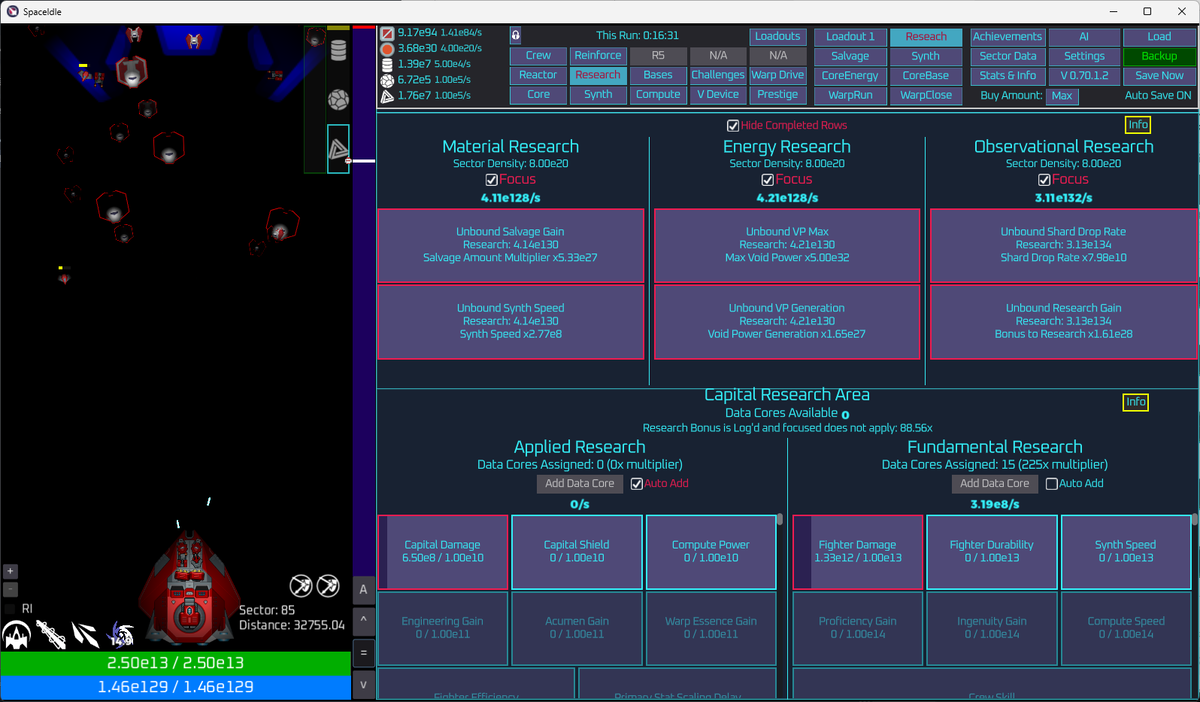Screen dimensions: 1200x702
Task: Toggle Material Research Focus checkbox
Action: click(x=491, y=180)
